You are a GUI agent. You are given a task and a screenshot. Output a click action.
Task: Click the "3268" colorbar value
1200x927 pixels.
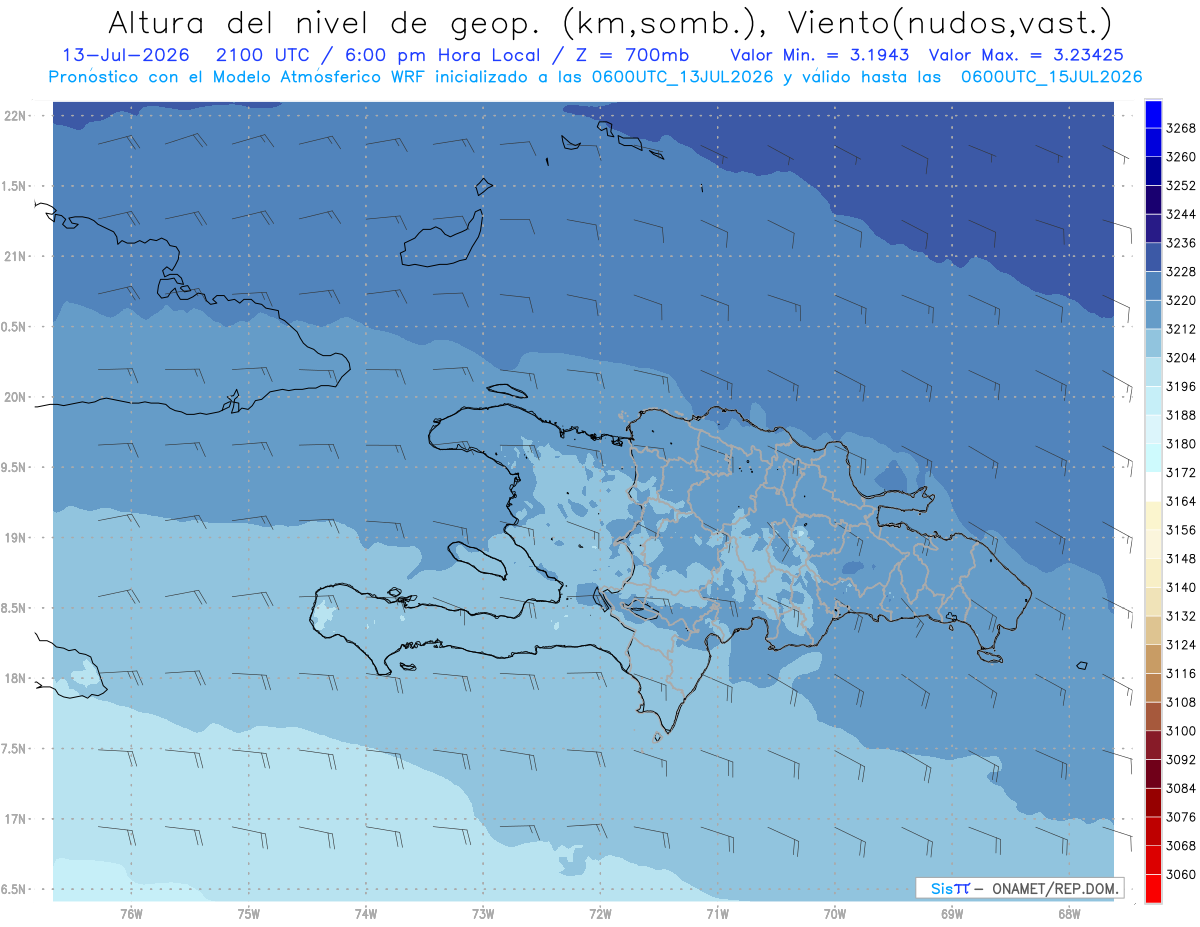point(1181,128)
